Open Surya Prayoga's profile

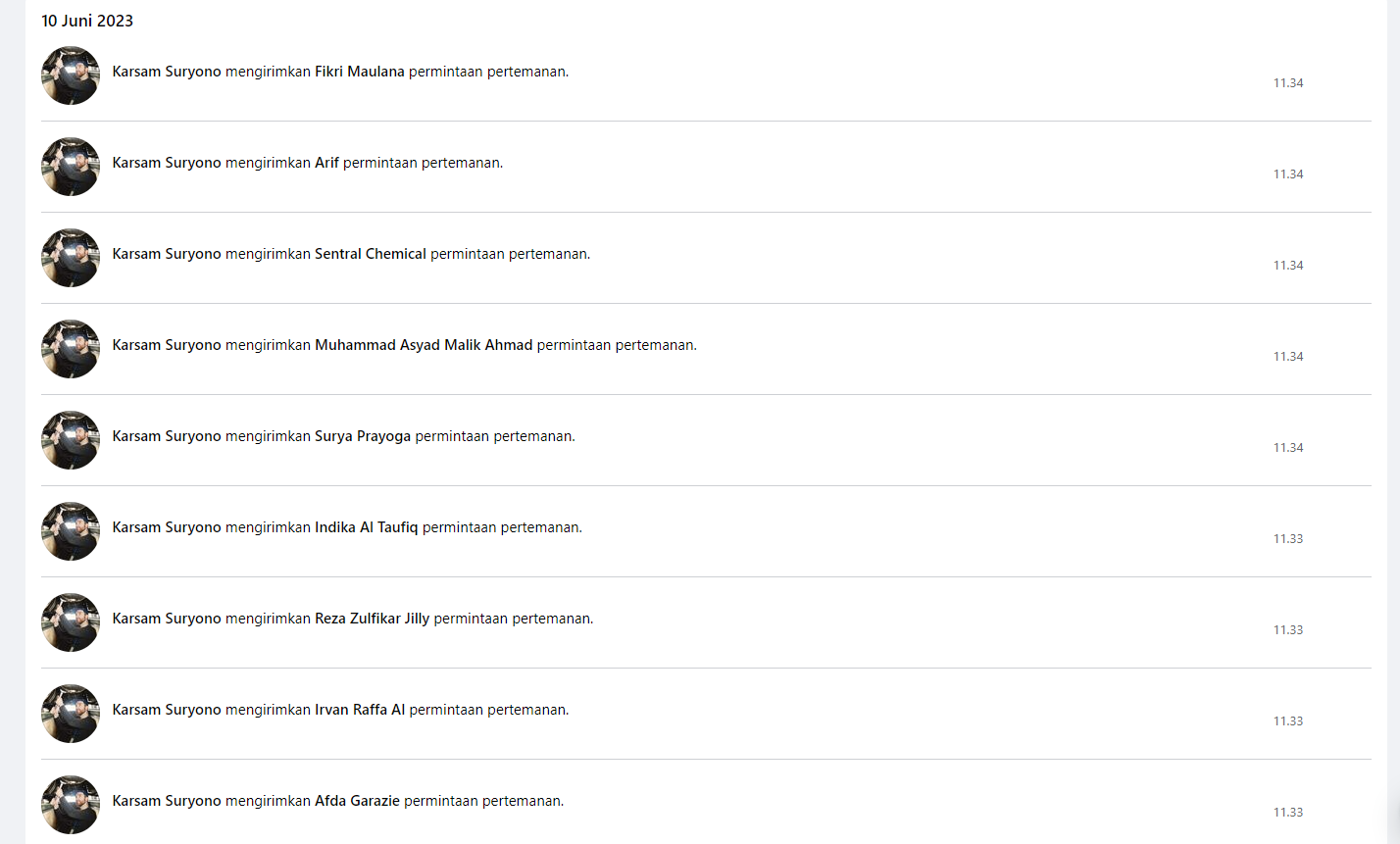pos(363,436)
